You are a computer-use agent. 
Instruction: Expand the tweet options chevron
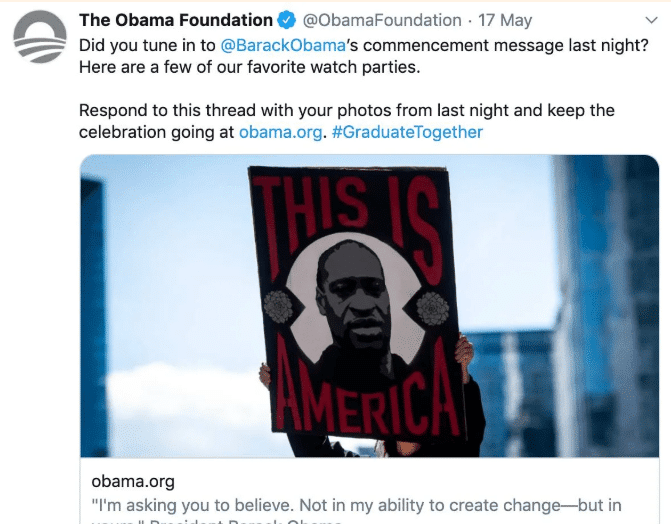coord(651,20)
